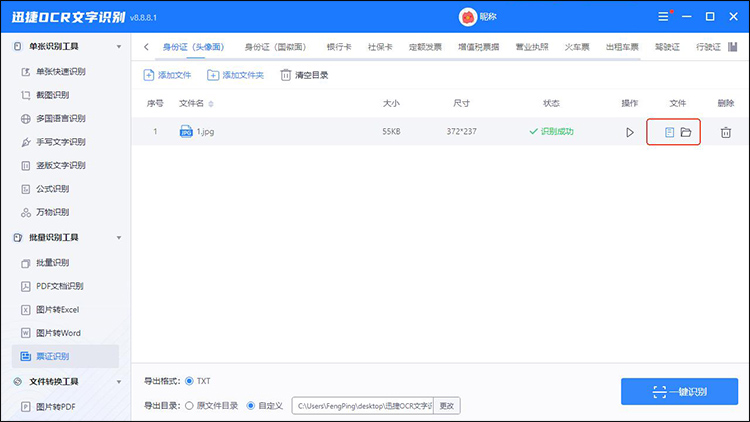This screenshot has width=750, height=422.
Task: Collapse the 批量识别工具 section
Action: click(122, 237)
